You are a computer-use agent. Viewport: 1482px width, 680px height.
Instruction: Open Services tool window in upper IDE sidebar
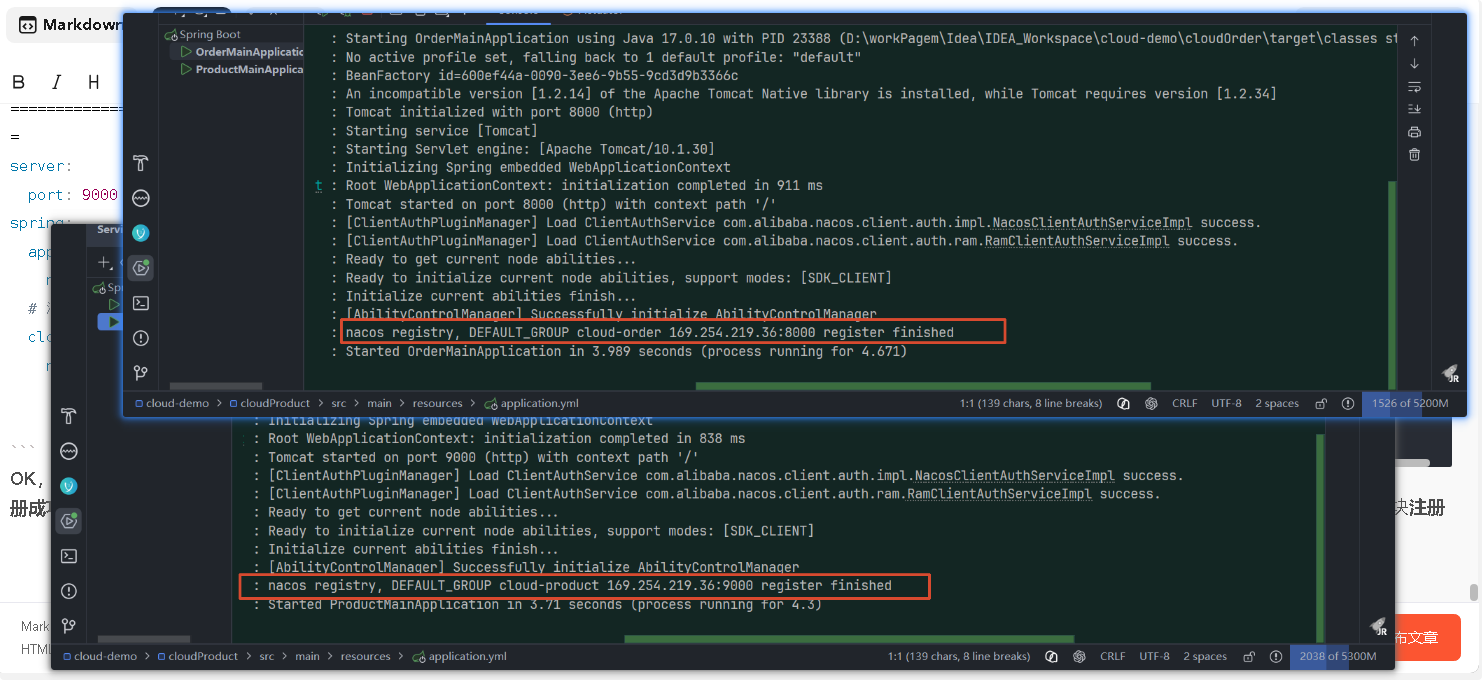(140, 267)
